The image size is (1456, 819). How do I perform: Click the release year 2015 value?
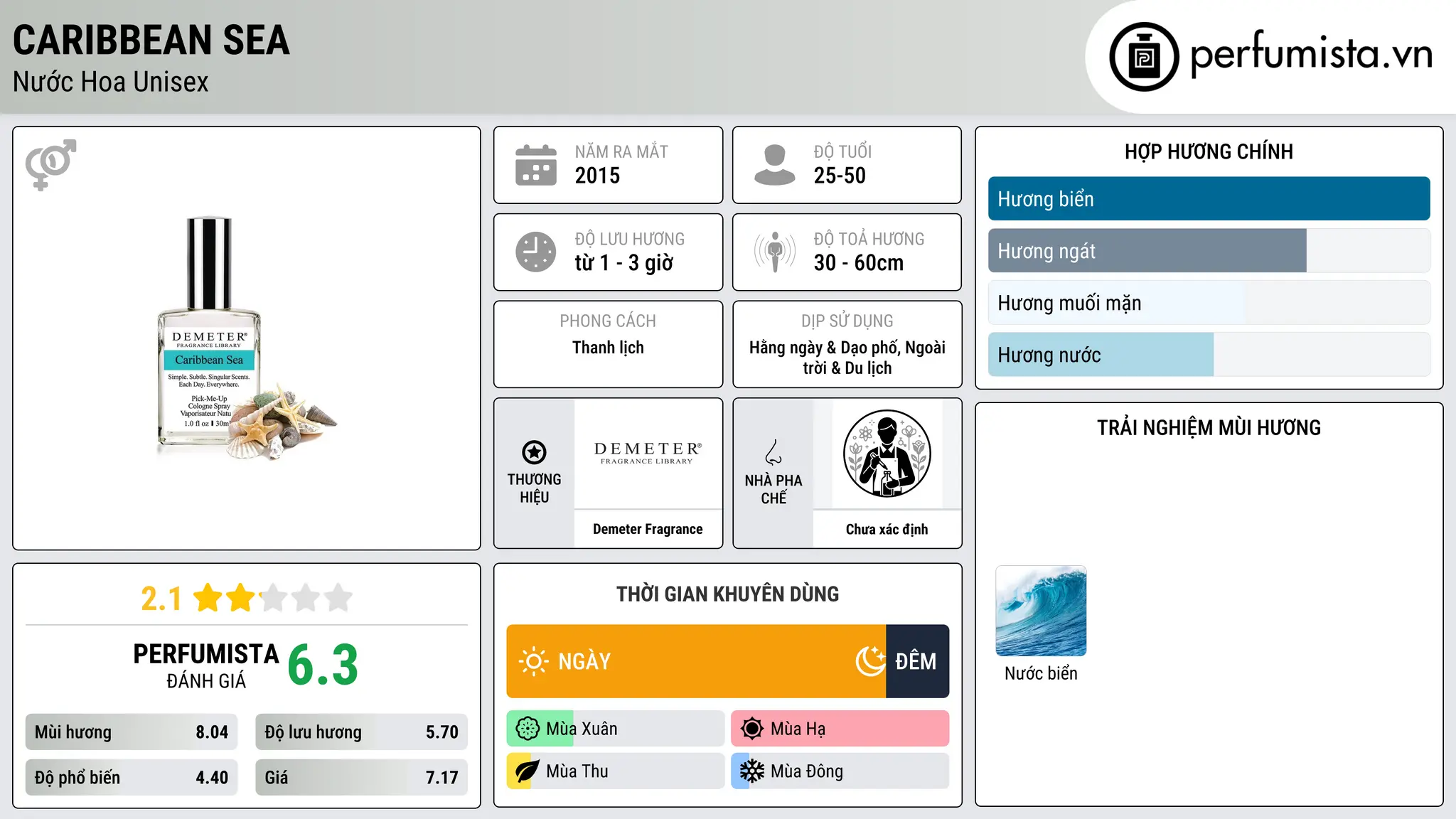597,176
